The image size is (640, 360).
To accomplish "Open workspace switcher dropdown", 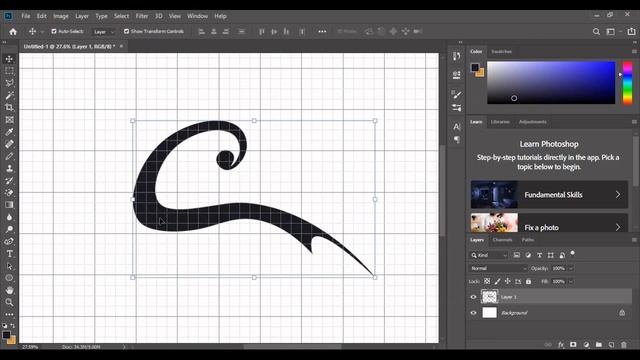I will 613,31.
